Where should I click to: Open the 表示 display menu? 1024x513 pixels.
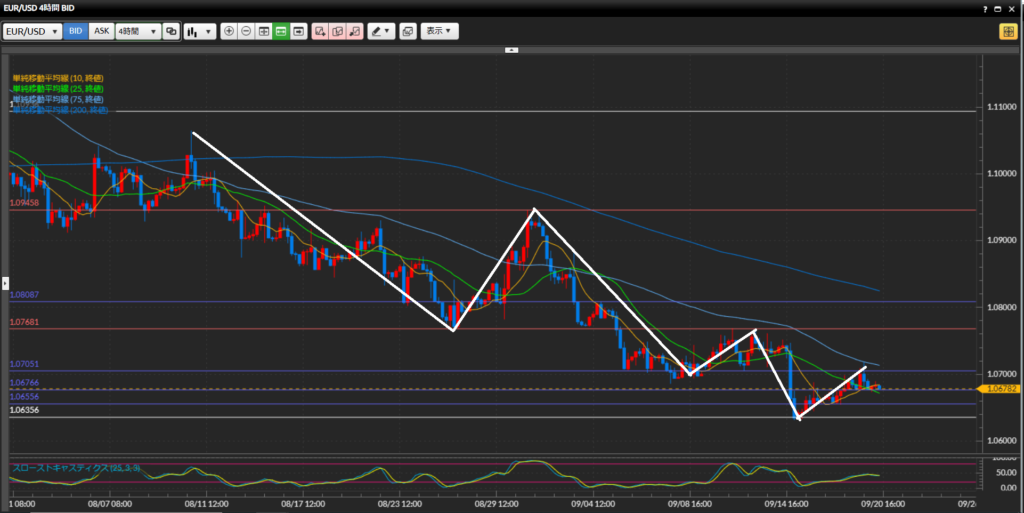[439, 31]
